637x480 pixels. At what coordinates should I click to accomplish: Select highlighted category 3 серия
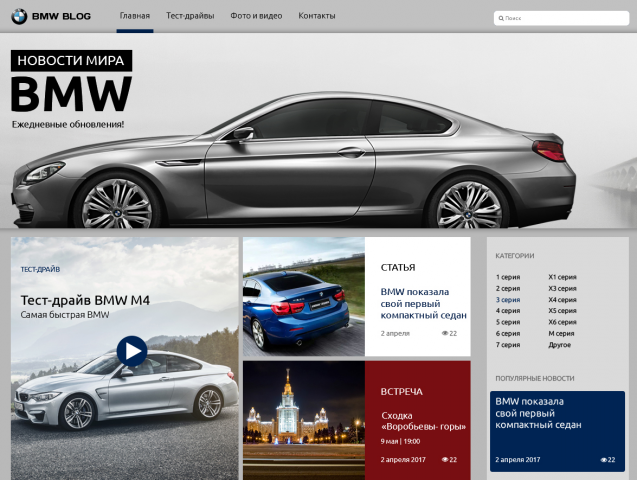pyautogui.click(x=508, y=300)
